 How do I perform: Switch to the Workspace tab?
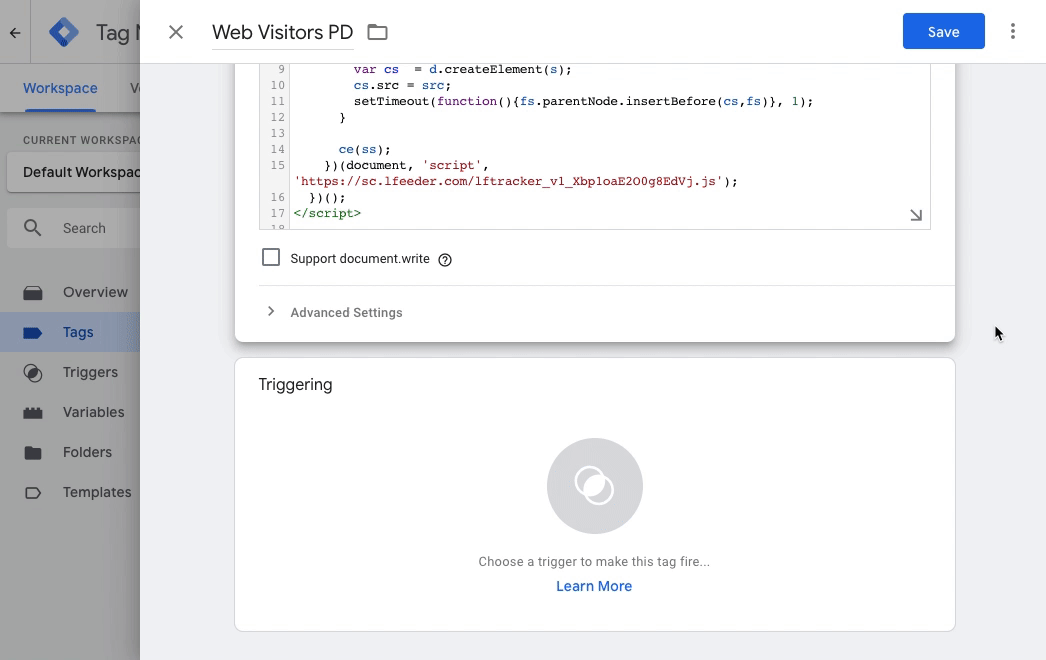[x=60, y=88]
